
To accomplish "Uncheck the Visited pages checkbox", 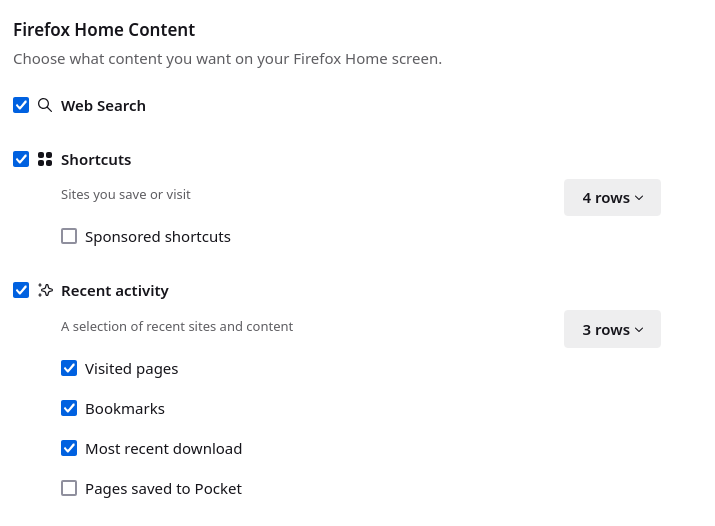I will [x=69, y=368].
